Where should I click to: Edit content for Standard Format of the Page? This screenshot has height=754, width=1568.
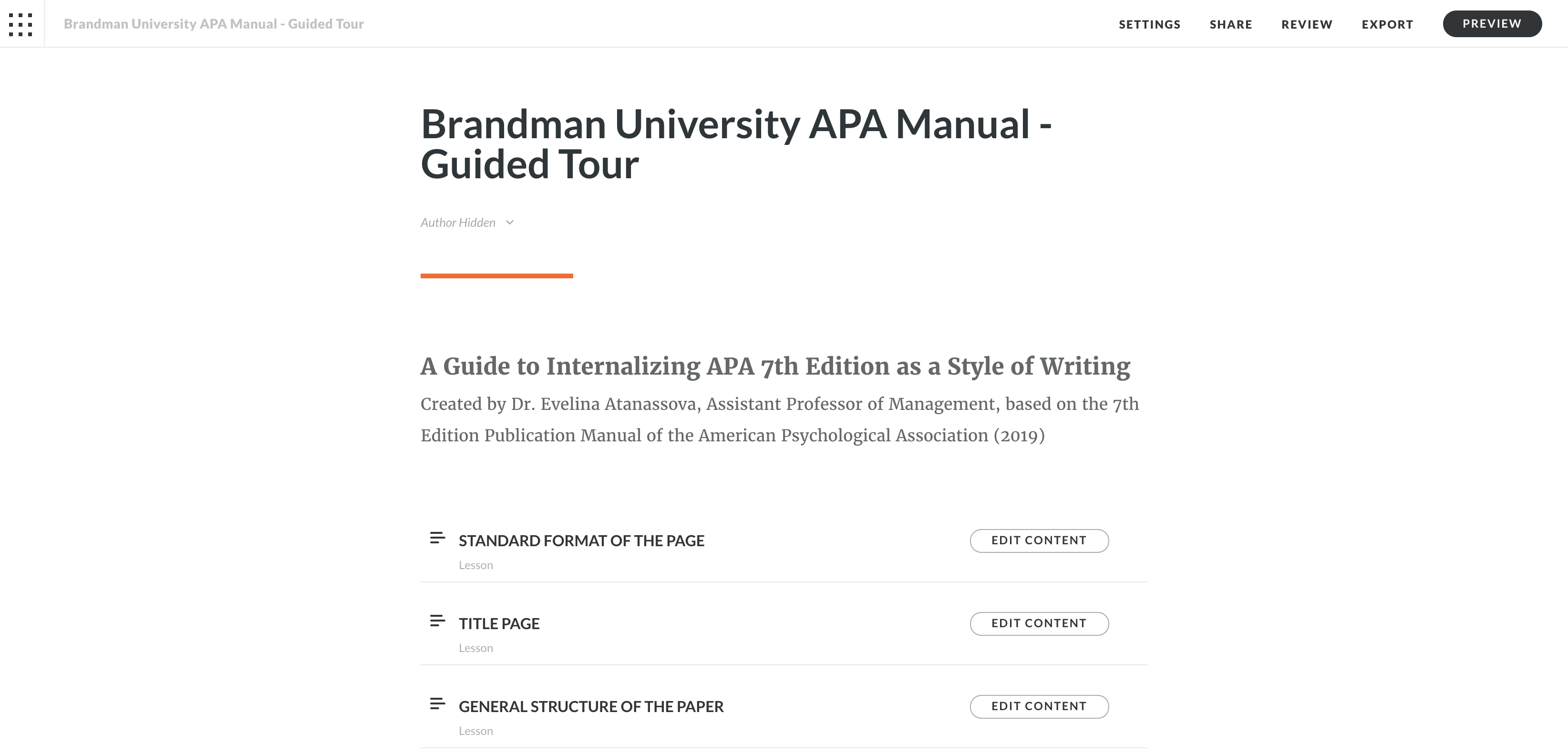(x=1039, y=540)
